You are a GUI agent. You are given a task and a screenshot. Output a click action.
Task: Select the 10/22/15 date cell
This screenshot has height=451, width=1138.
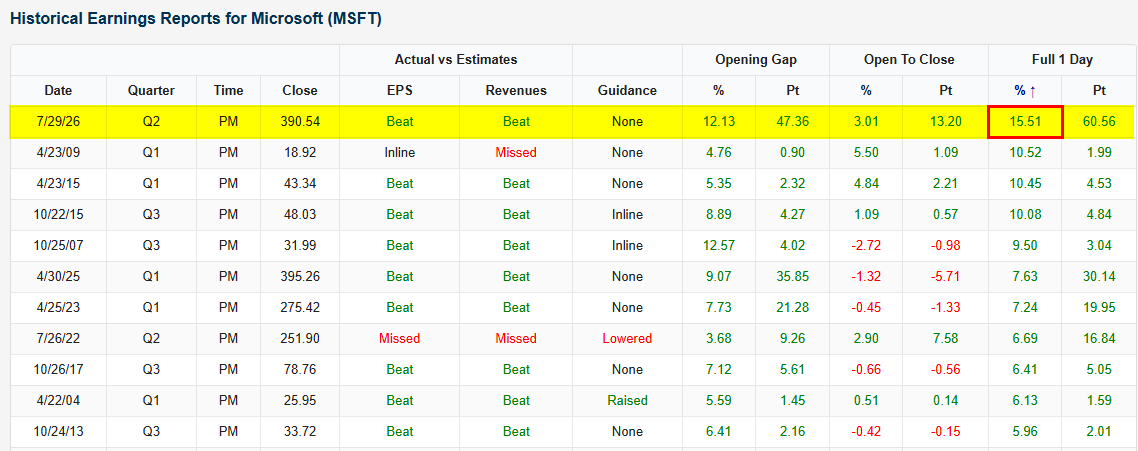point(58,214)
